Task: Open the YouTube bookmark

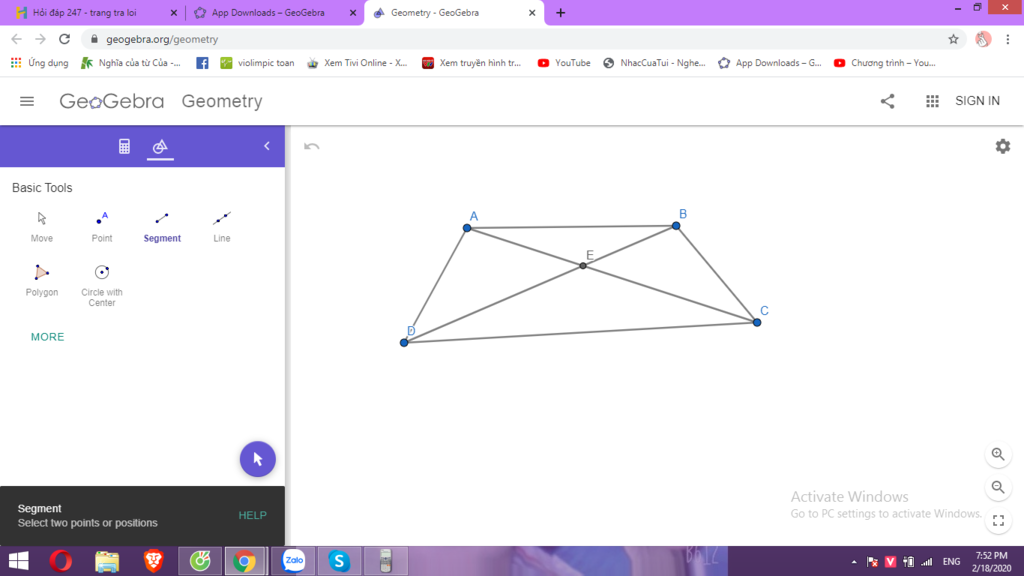Action: point(564,63)
